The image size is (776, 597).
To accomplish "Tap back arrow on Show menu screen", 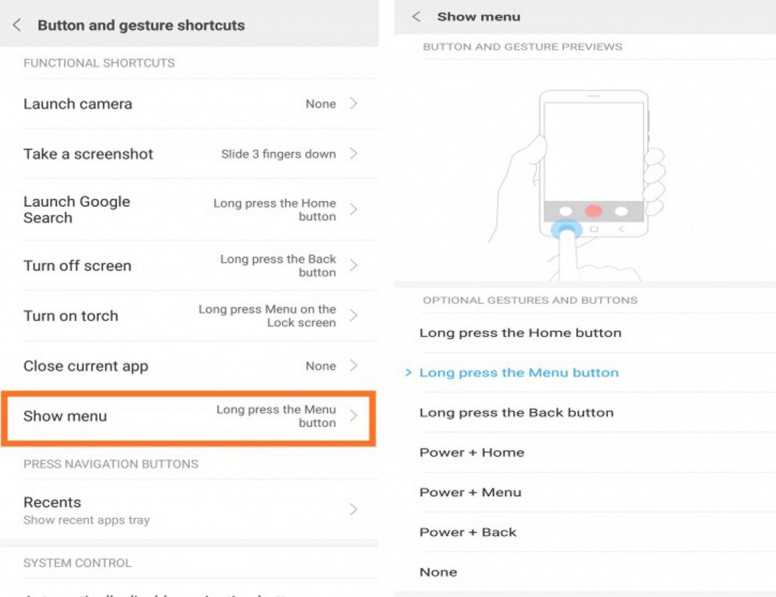I will pos(417,16).
